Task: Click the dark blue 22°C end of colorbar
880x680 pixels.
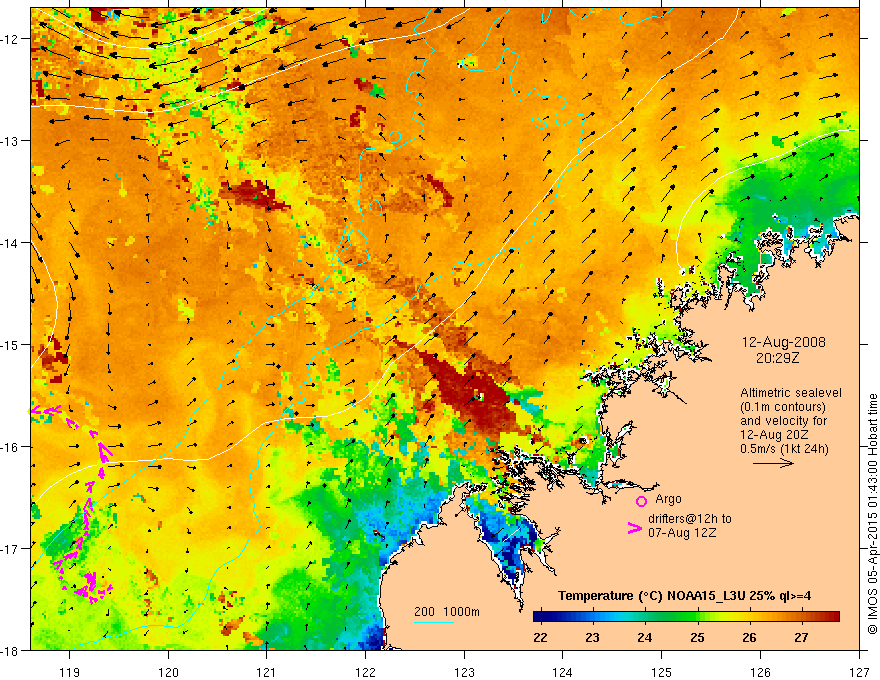Action: pyautogui.click(x=540, y=617)
